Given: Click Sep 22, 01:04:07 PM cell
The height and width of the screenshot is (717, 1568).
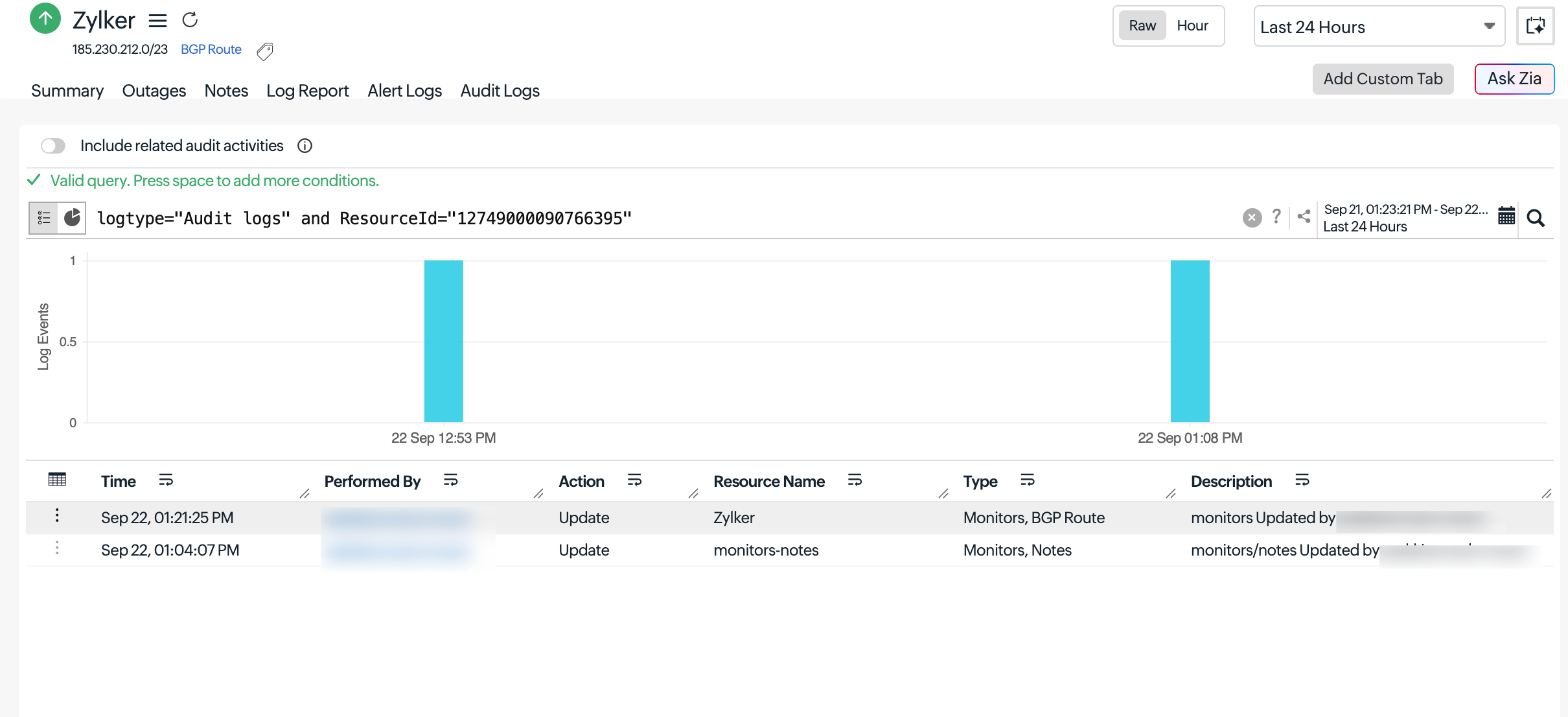Looking at the screenshot, I should 170,550.
